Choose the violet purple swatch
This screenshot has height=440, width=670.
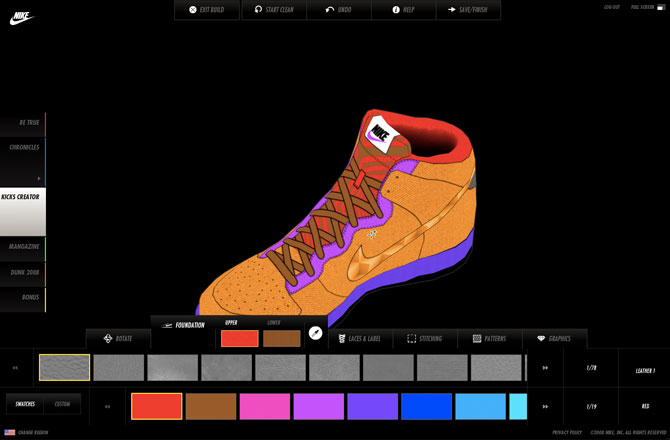(373, 406)
